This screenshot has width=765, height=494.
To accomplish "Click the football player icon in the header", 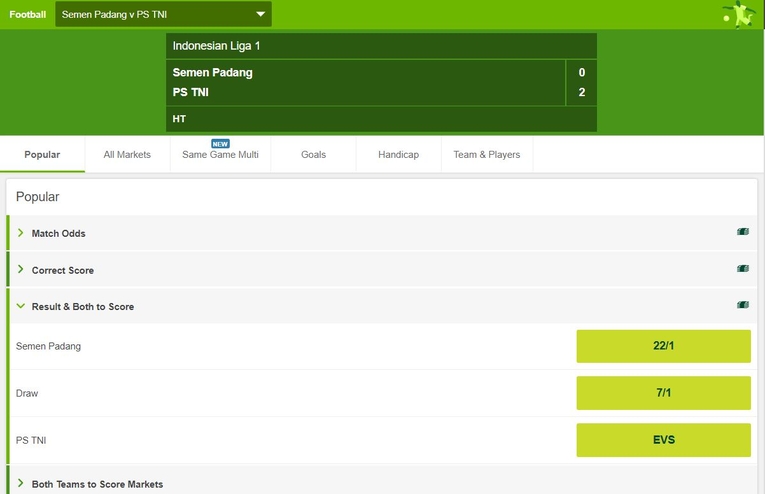I will click(740, 14).
